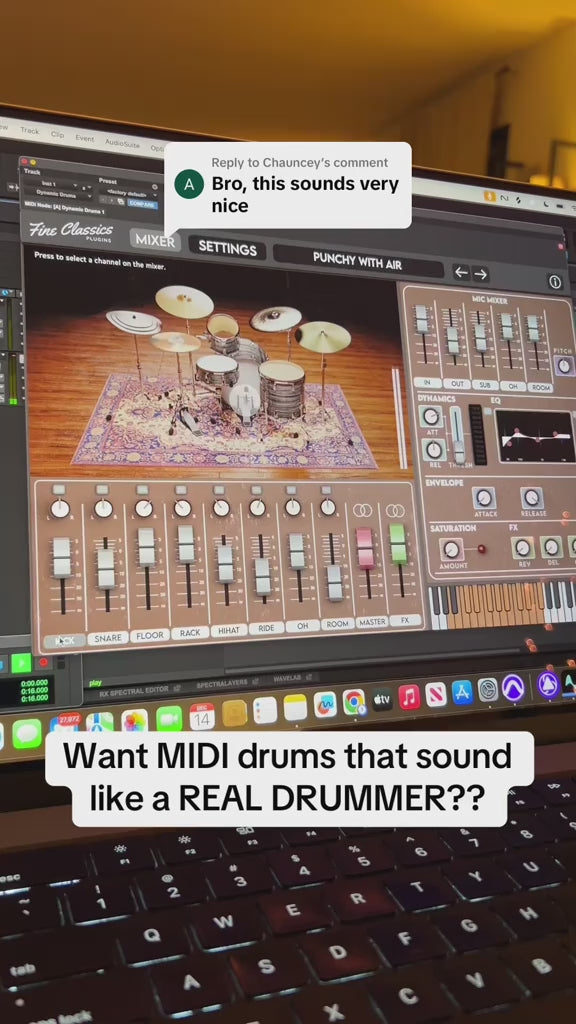
Task: Open the App Store from the dock
Action: (x=462, y=692)
